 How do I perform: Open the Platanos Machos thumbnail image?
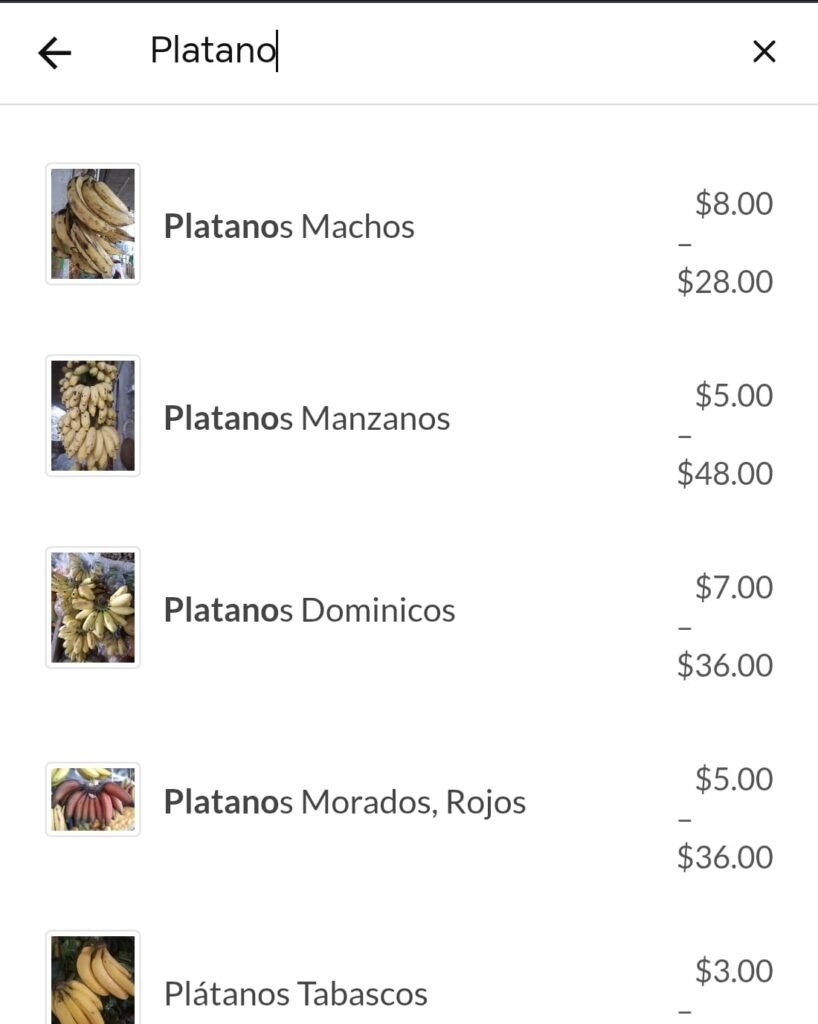[x=93, y=223]
